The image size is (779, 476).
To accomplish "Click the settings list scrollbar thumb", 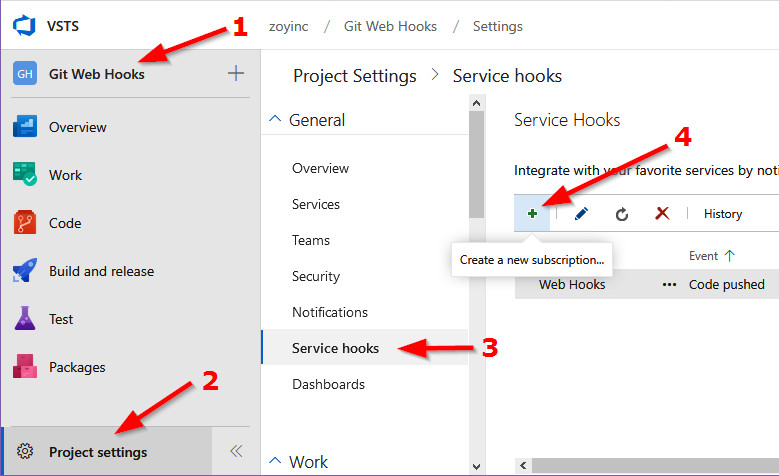I will [x=476, y=164].
